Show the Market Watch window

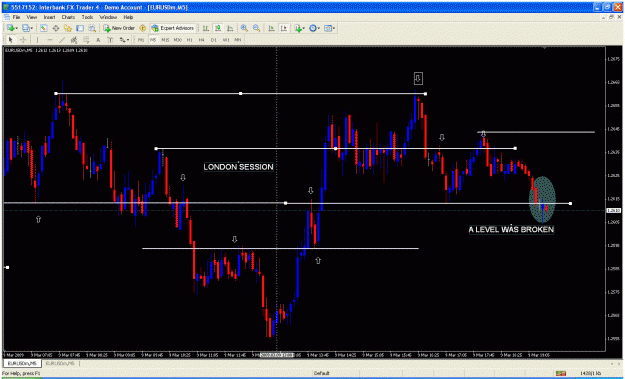pyautogui.click(x=43, y=28)
